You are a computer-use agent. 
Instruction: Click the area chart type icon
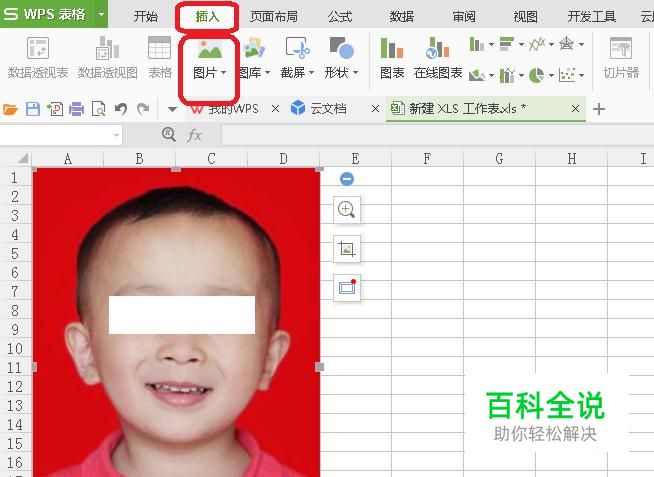[x=477, y=75]
